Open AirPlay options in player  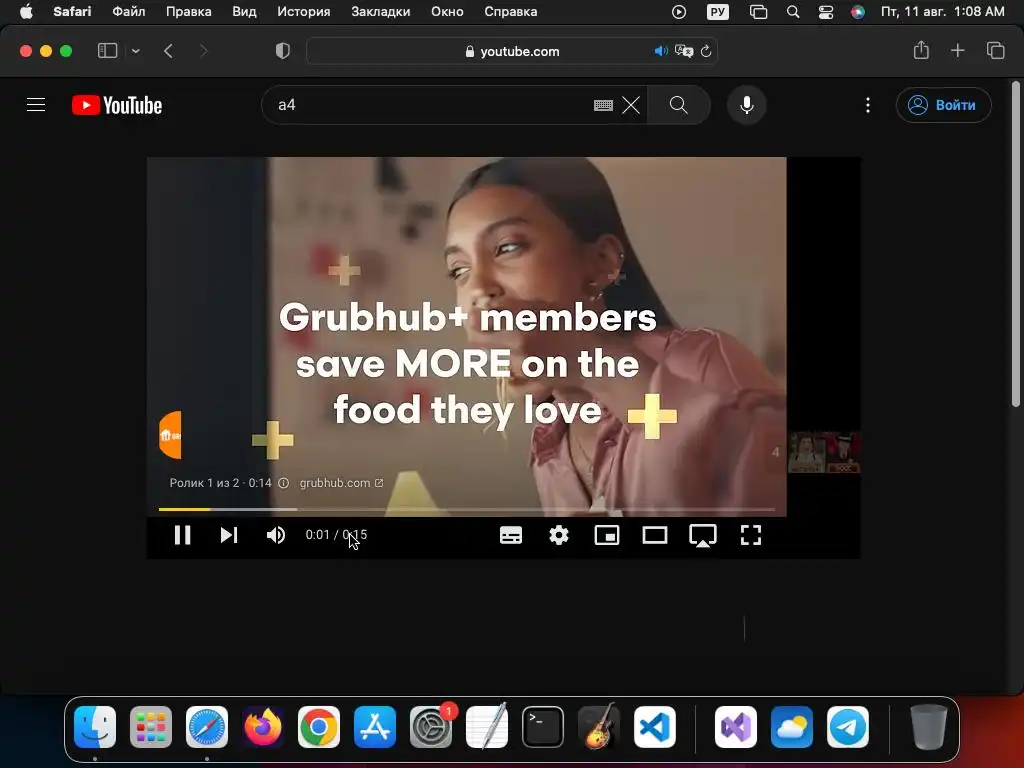pos(703,536)
